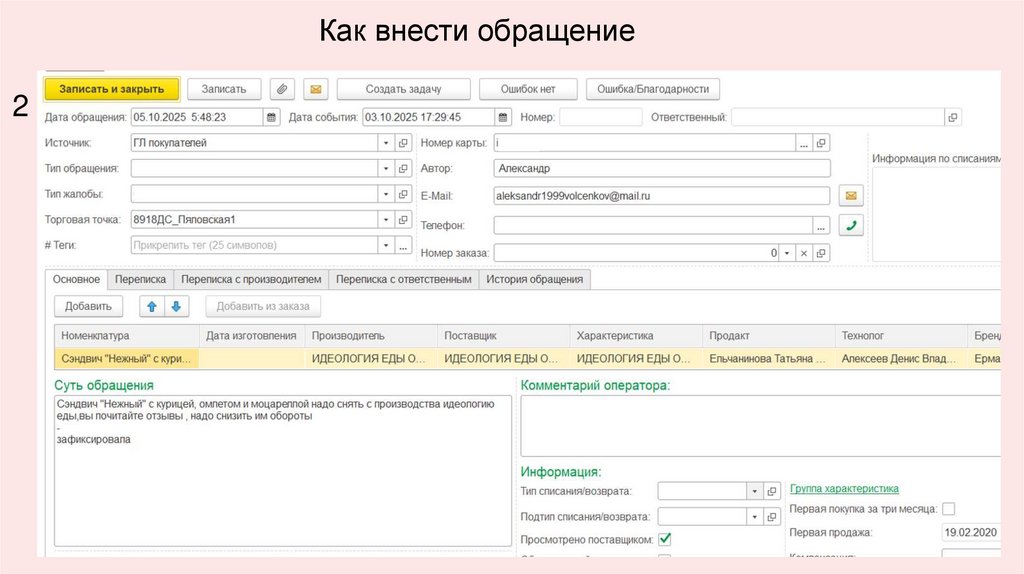The image size is (1024, 574).
Task: Move row down with blue arrow
Action: [174, 307]
